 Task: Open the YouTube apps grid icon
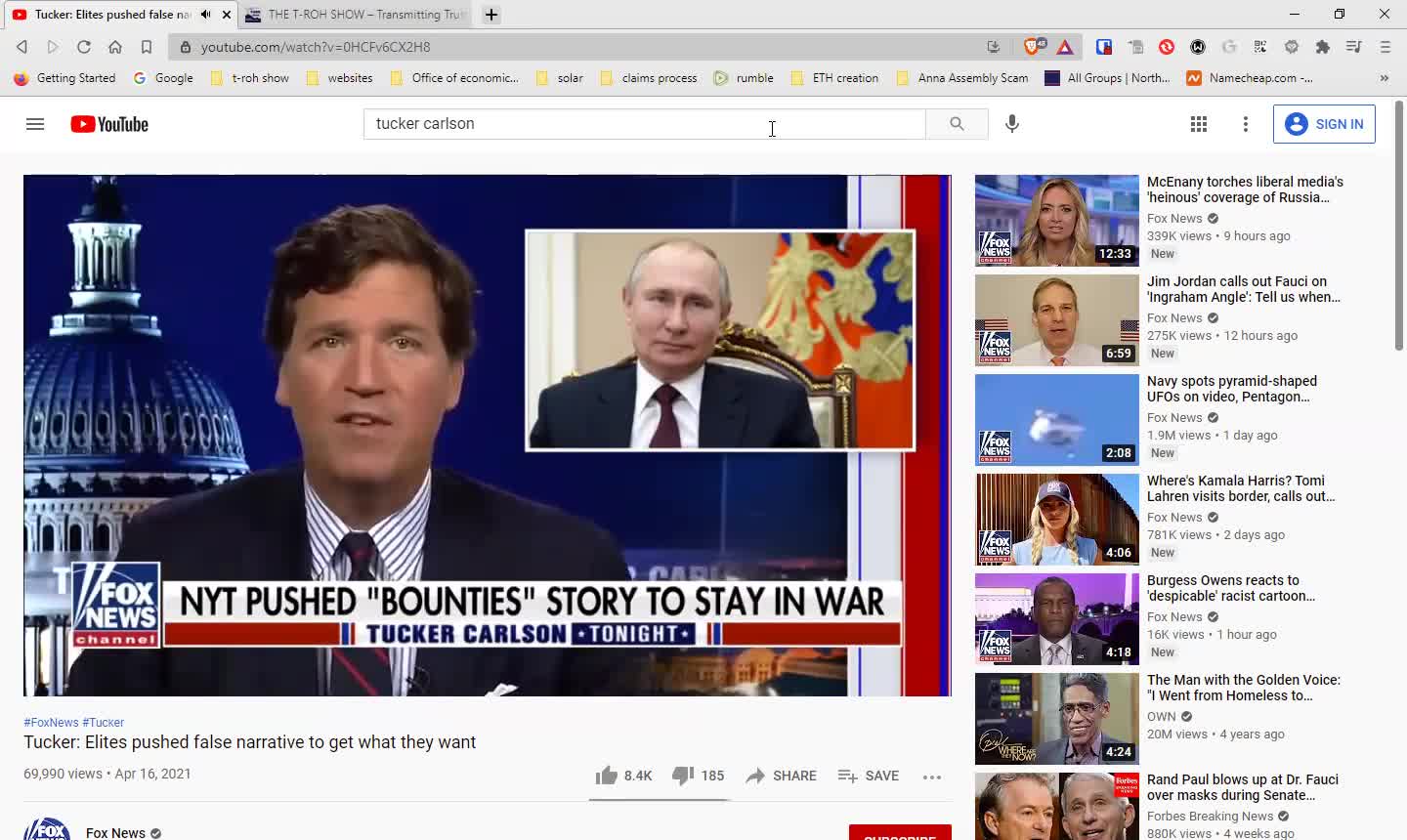1199,124
